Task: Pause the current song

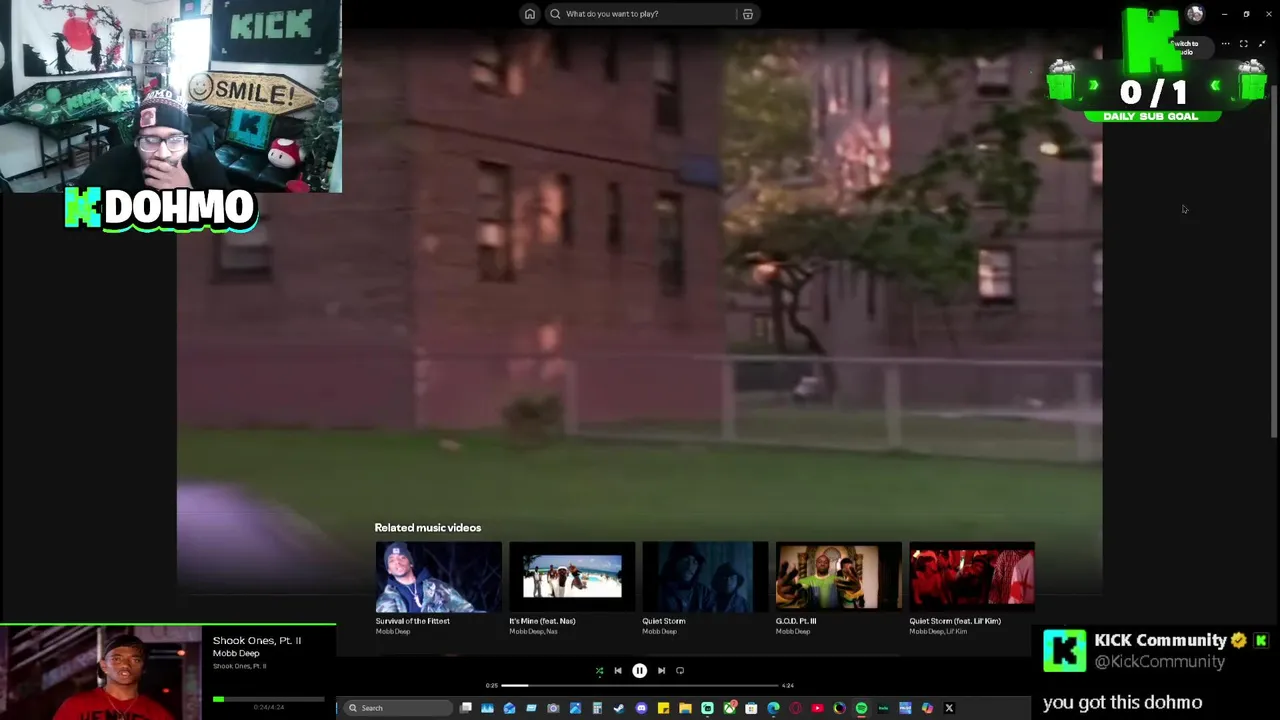Action: (640, 671)
